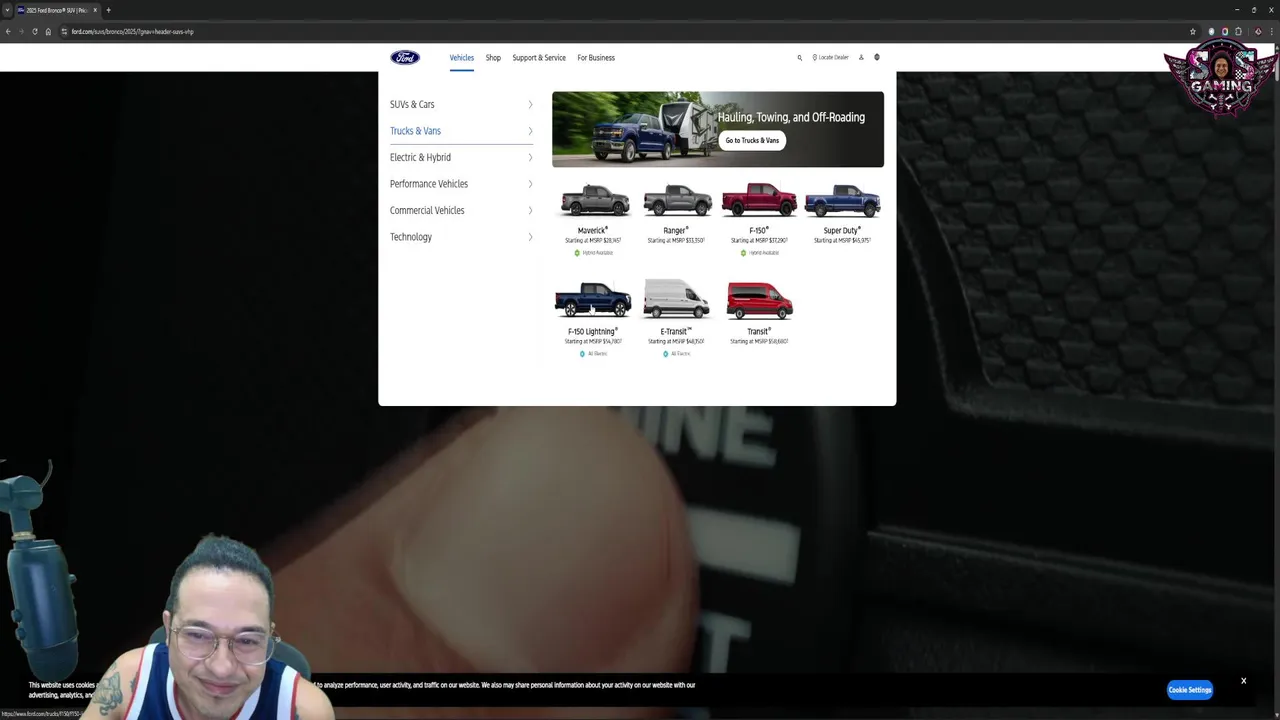The height and width of the screenshot is (720, 1280).
Task: Click the browser back arrow
Action: tap(8, 31)
